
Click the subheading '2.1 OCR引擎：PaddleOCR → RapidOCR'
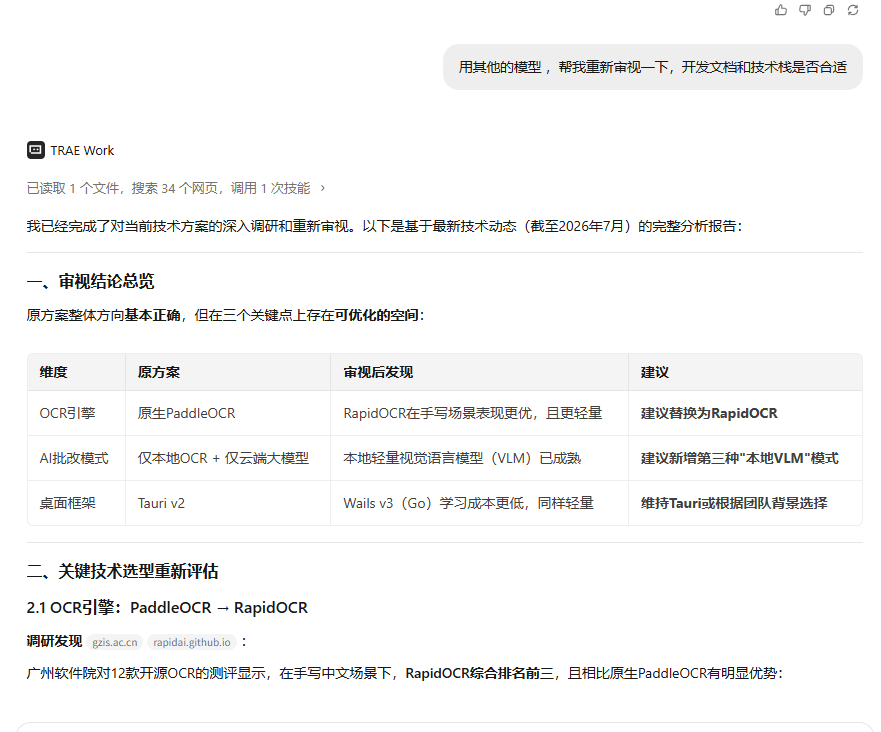(x=167, y=608)
